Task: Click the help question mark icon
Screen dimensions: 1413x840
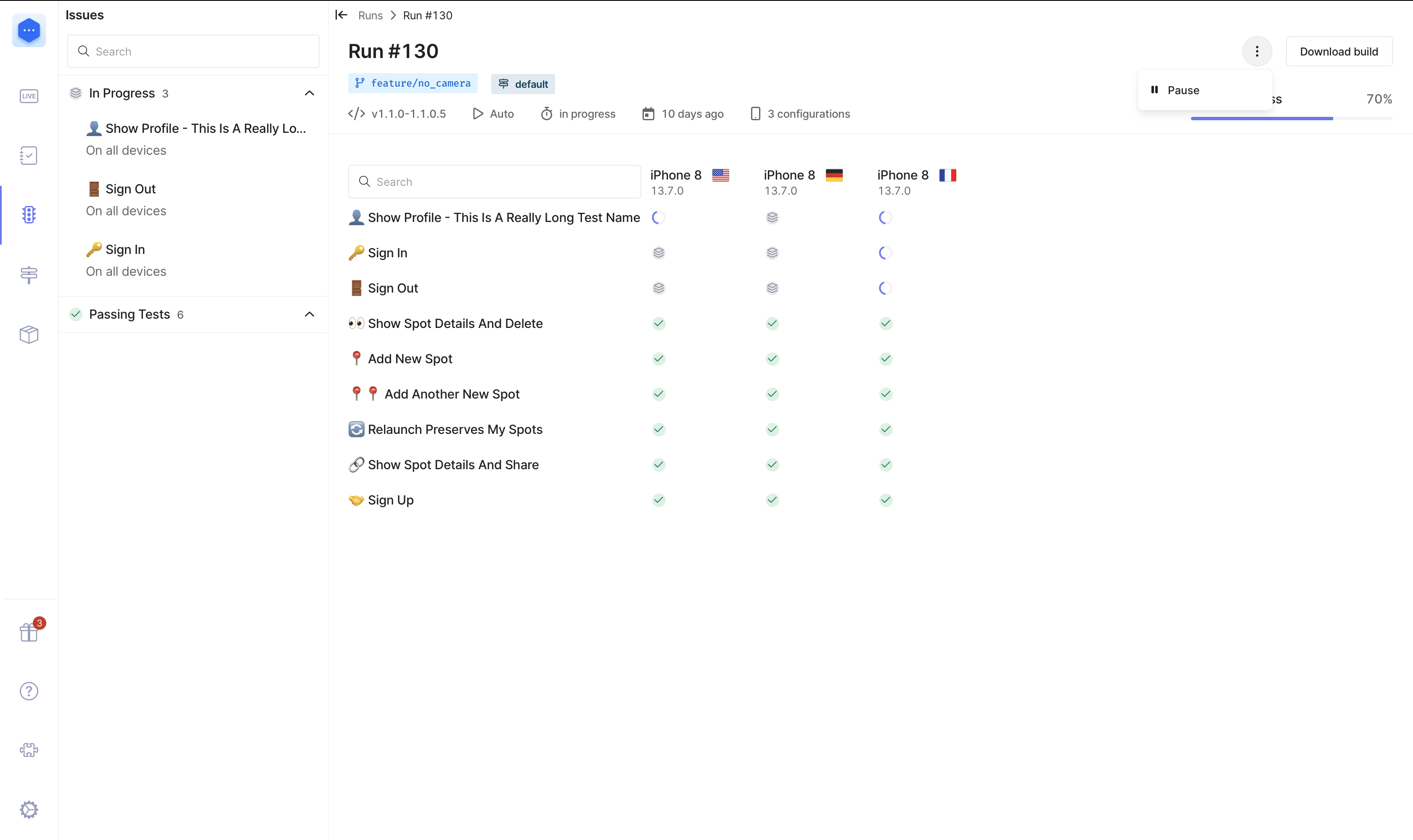Action: pos(29,691)
